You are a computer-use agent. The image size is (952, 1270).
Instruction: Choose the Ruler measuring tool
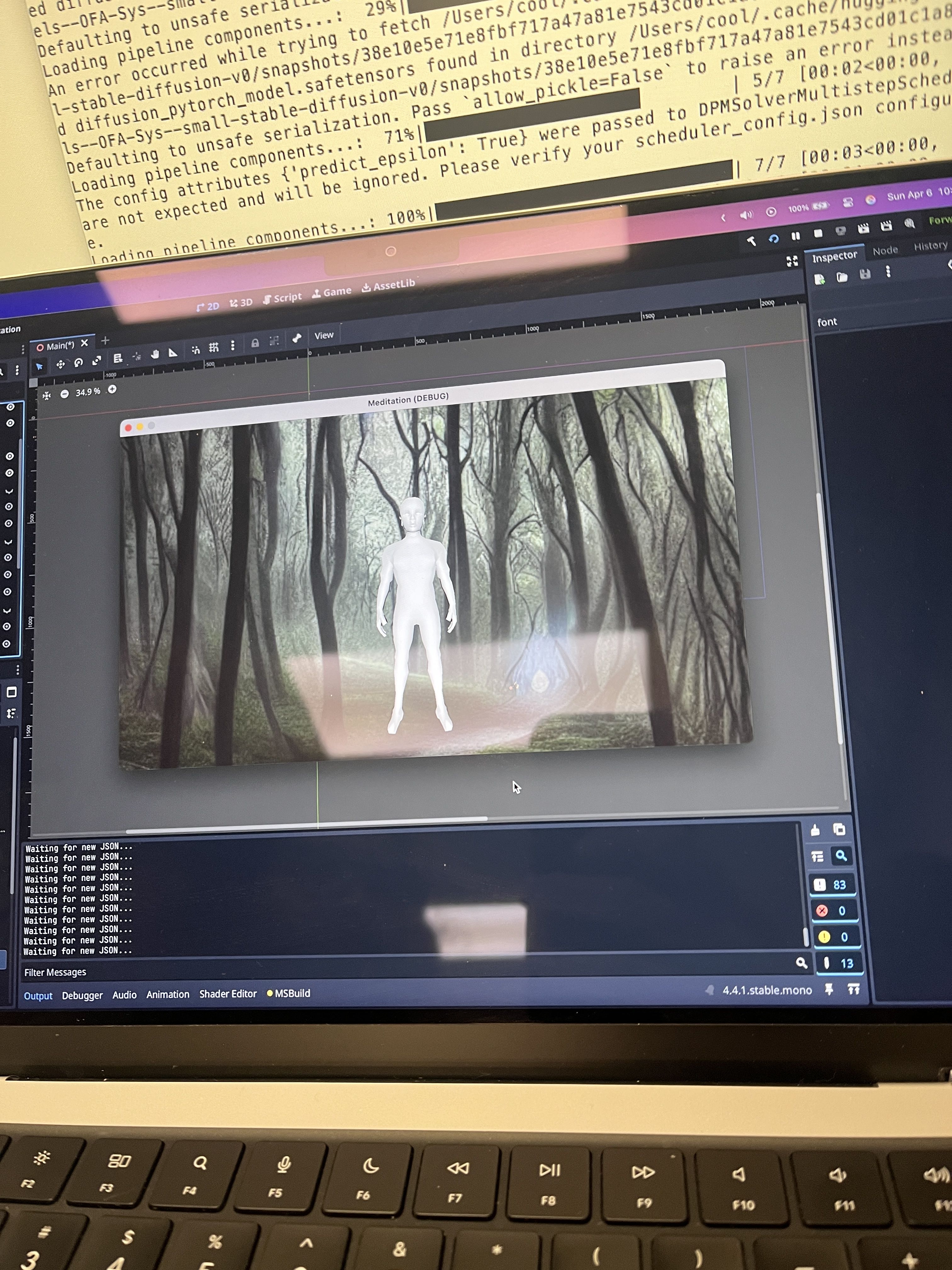click(173, 353)
